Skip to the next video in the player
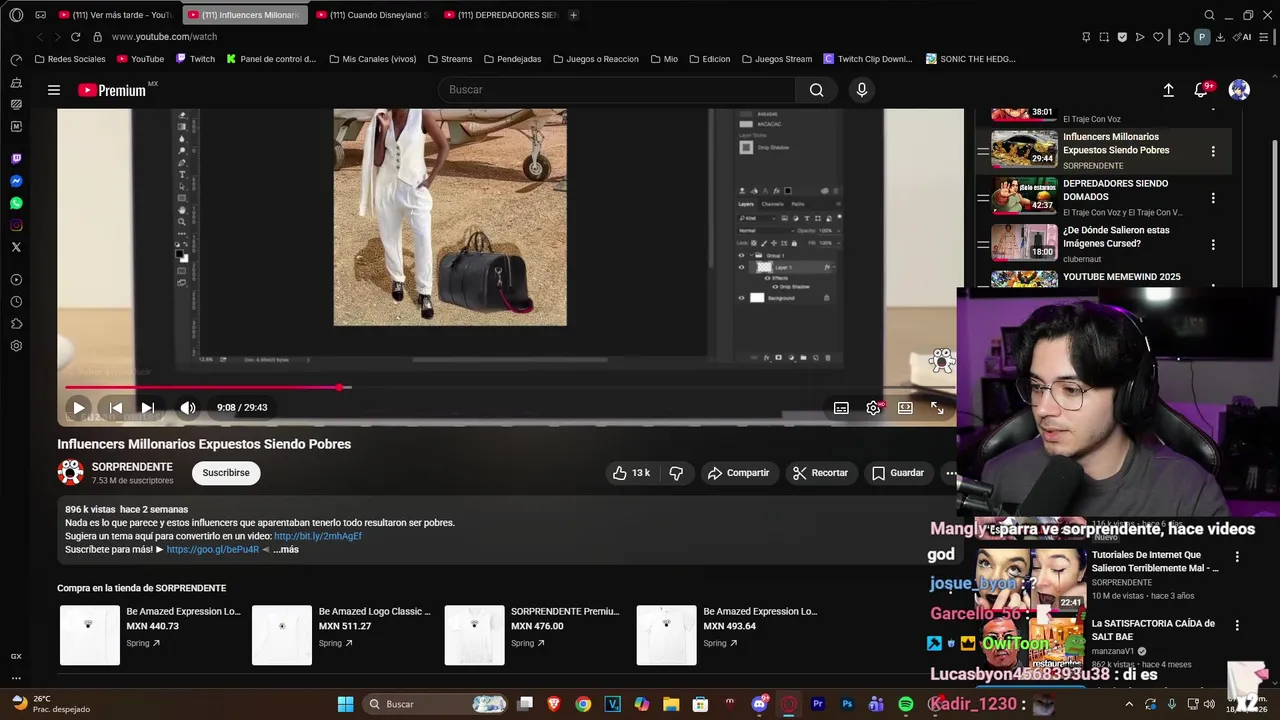This screenshot has height=720, width=1280. [147, 407]
